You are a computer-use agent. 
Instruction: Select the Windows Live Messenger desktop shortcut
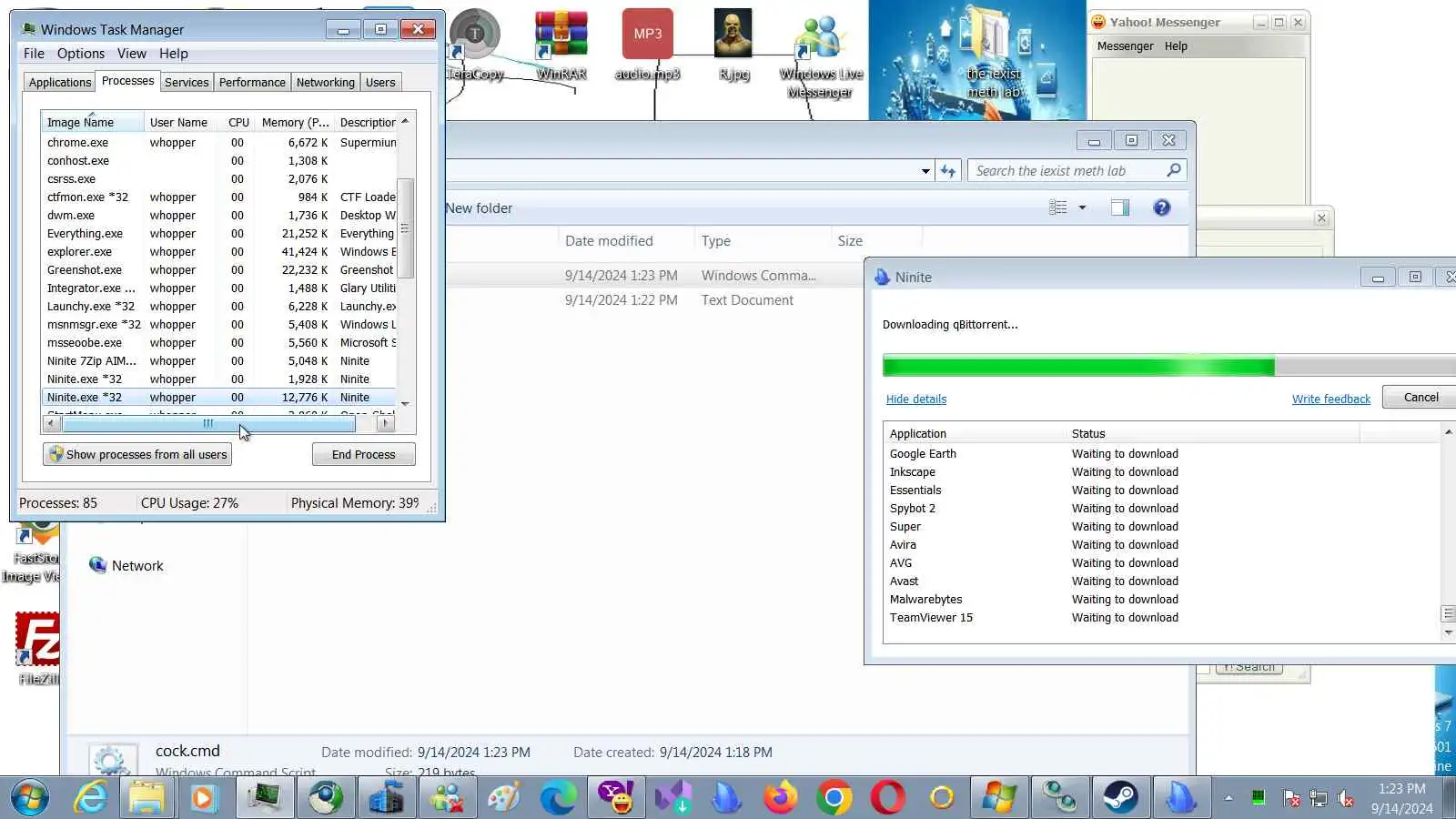[x=821, y=54]
